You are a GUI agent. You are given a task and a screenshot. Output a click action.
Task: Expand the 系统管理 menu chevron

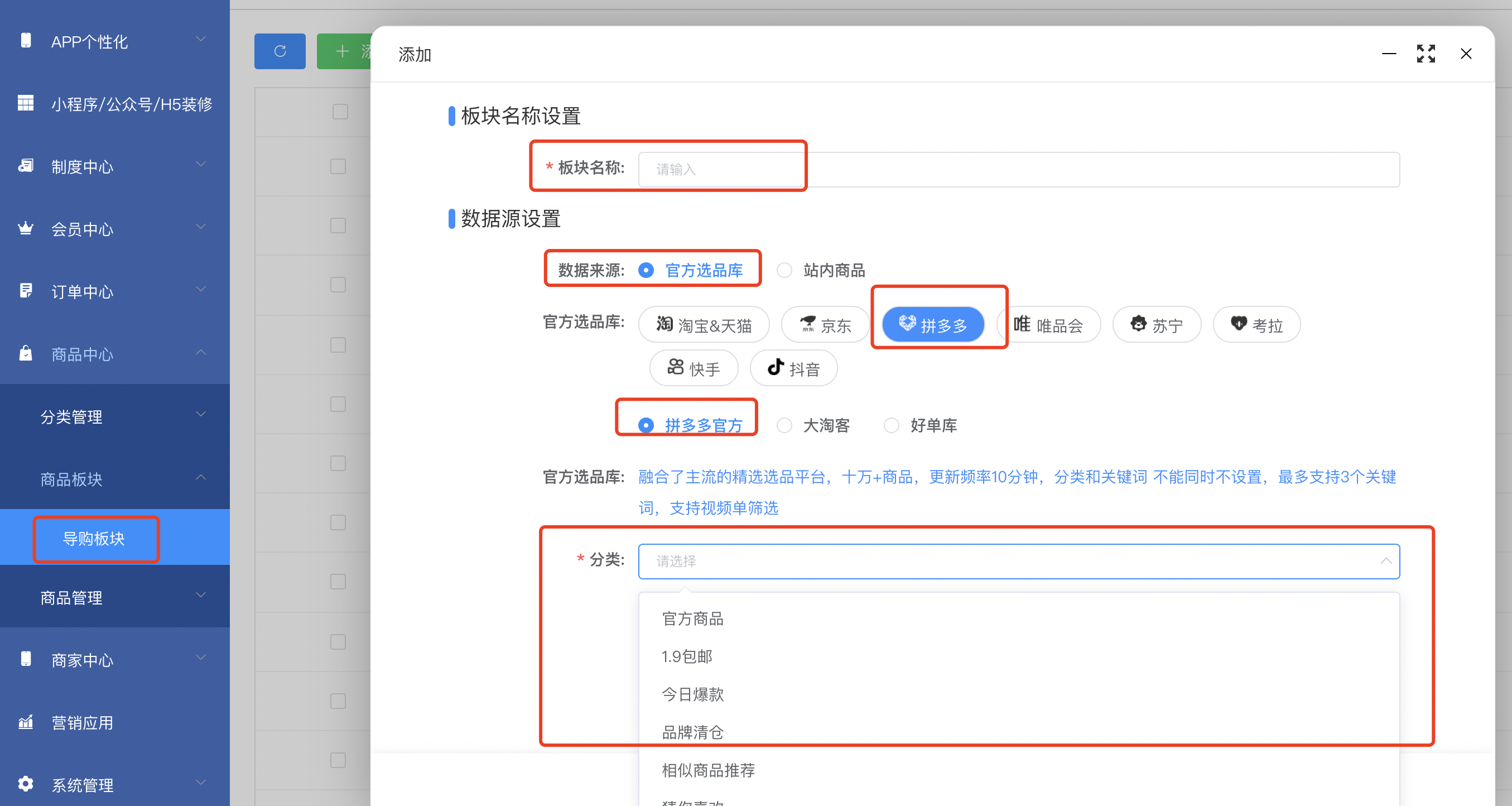click(201, 783)
